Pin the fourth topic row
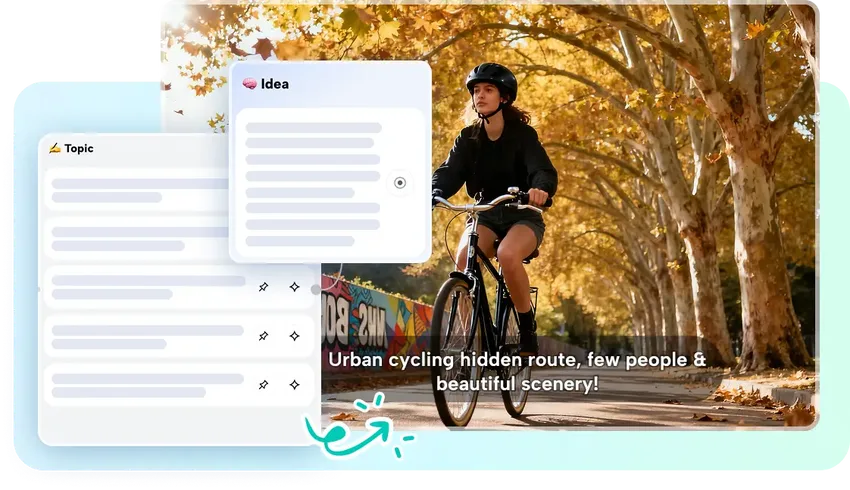Image resolution: width=850 pixels, height=490 pixels. pyautogui.click(x=263, y=336)
